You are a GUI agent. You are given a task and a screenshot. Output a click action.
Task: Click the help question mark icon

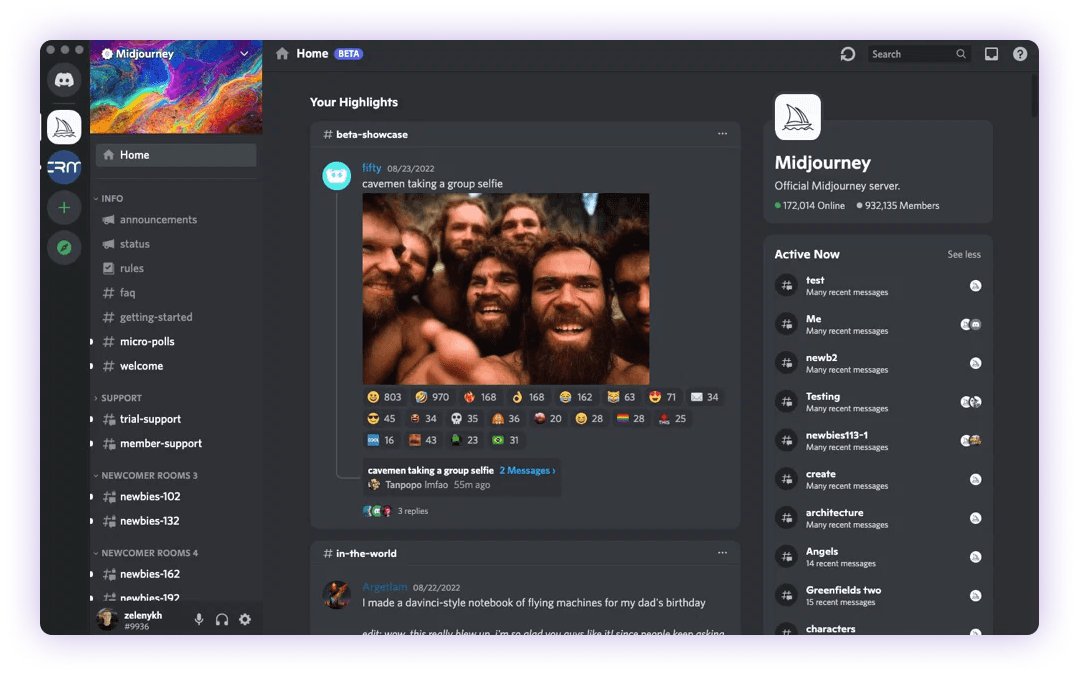click(1020, 54)
